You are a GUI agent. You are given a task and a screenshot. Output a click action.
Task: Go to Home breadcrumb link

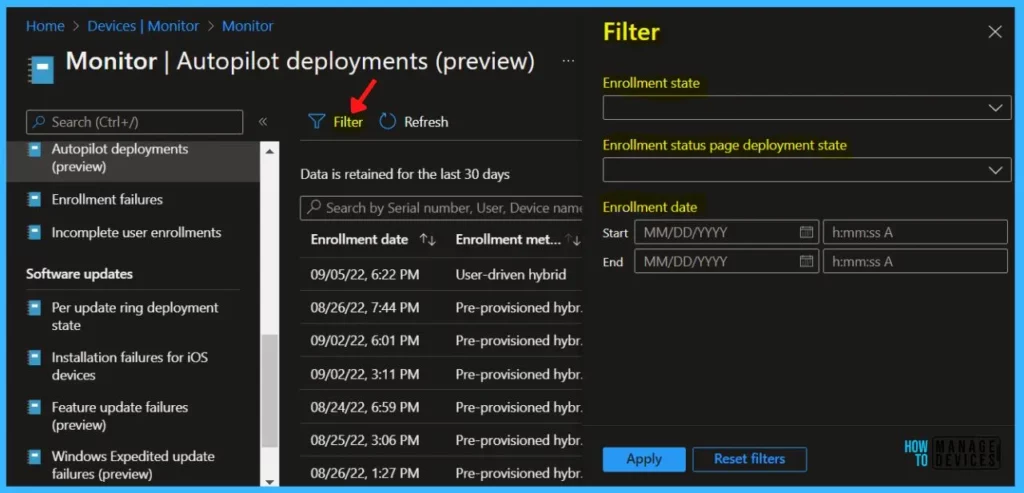tap(45, 26)
